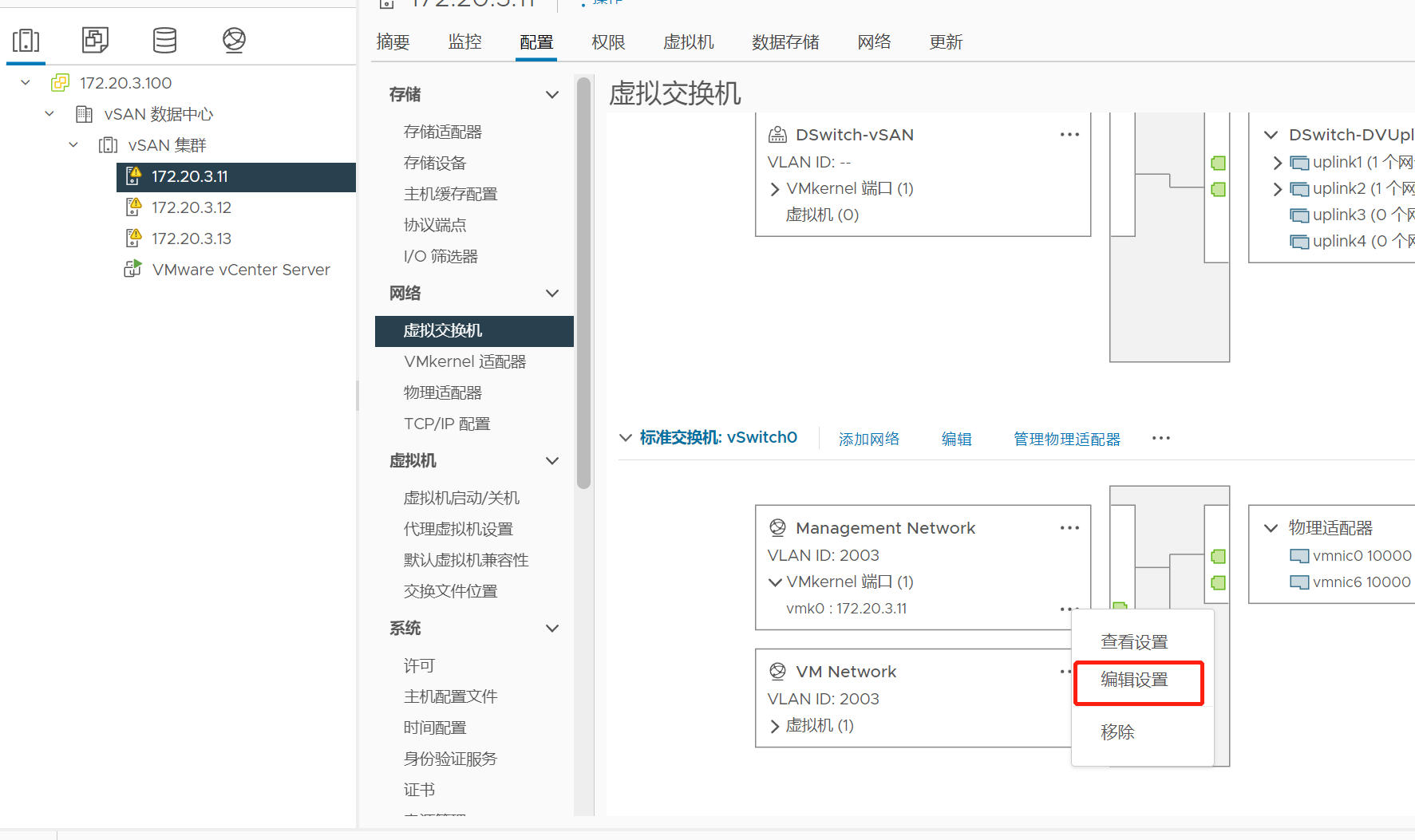1415x840 pixels.
Task: Click the datacenter icon beside vSAN 数据中心
Action: pyautogui.click(x=84, y=114)
